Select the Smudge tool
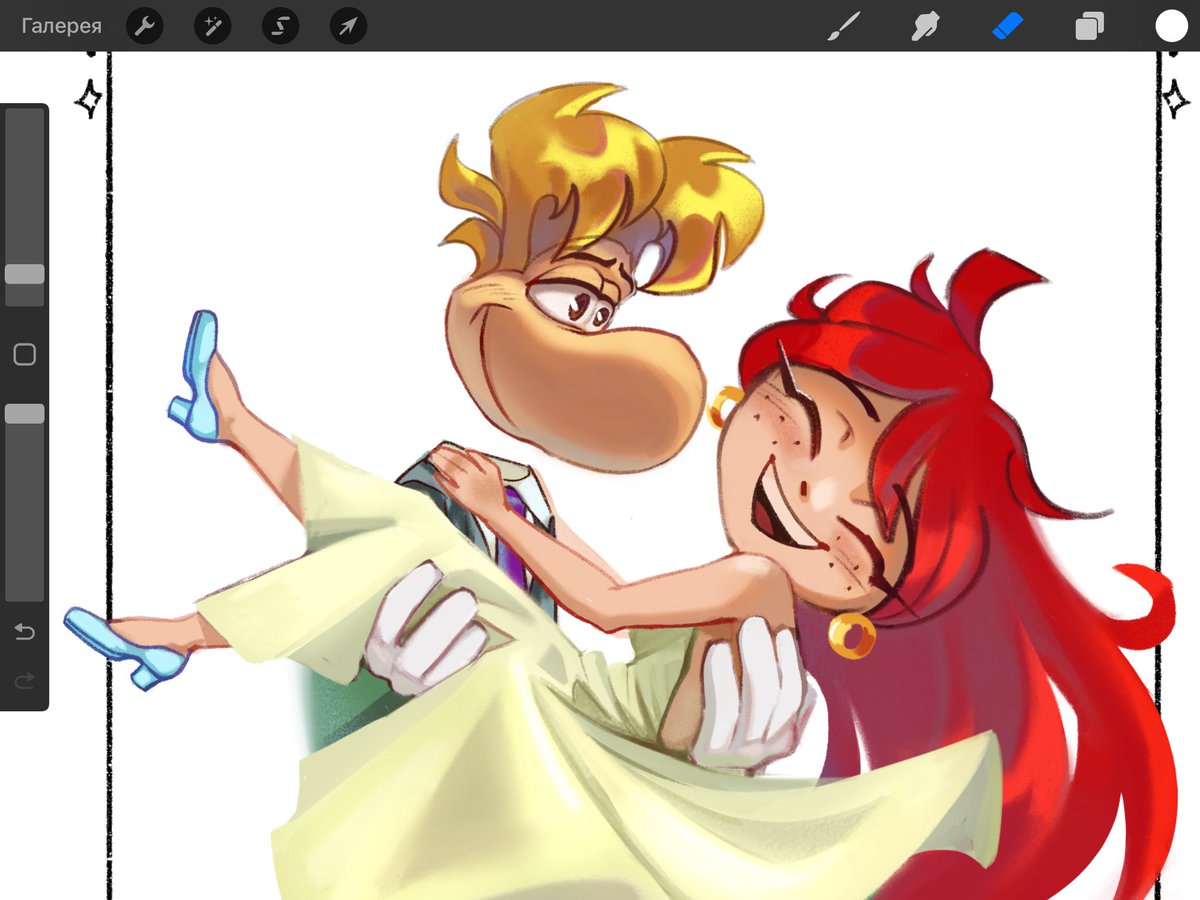This screenshot has width=1200, height=900. click(925, 27)
